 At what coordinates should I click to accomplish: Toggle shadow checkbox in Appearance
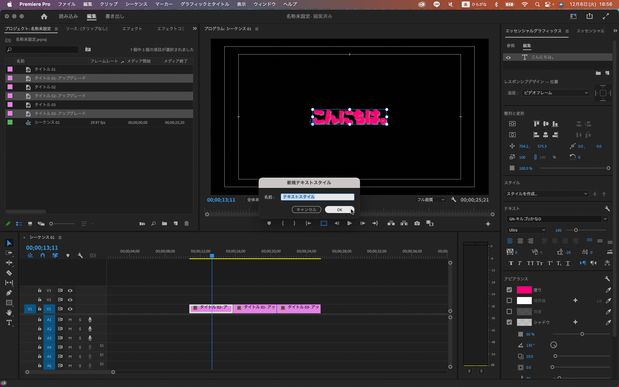pos(509,322)
